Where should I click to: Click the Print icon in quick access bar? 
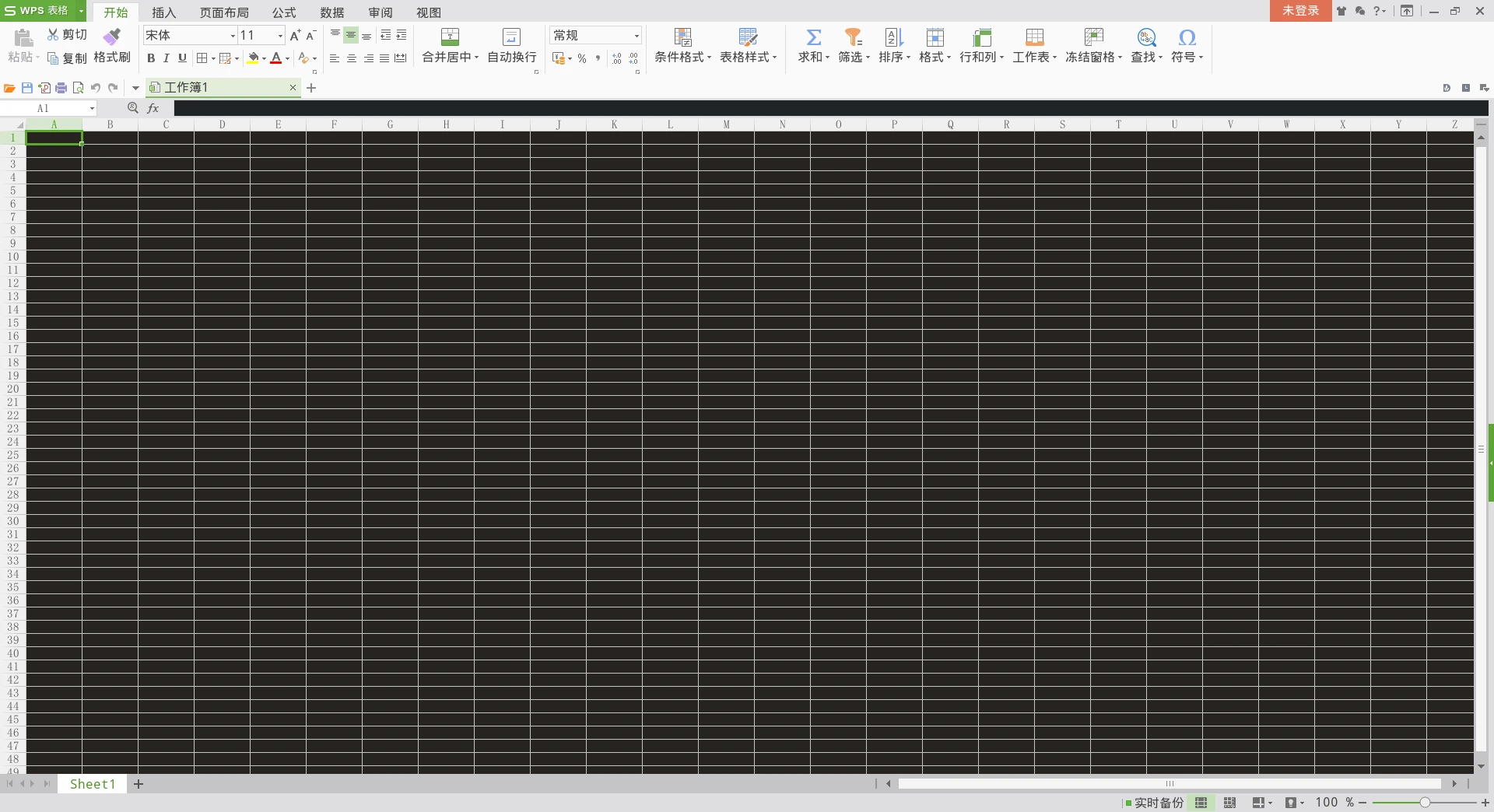tap(61, 88)
